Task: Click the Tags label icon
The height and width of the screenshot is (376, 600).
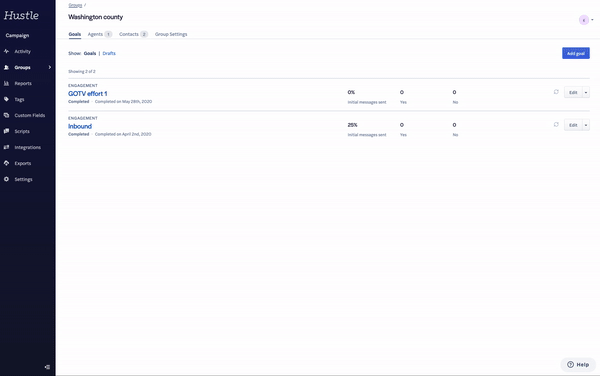Action: coord(7,99)
